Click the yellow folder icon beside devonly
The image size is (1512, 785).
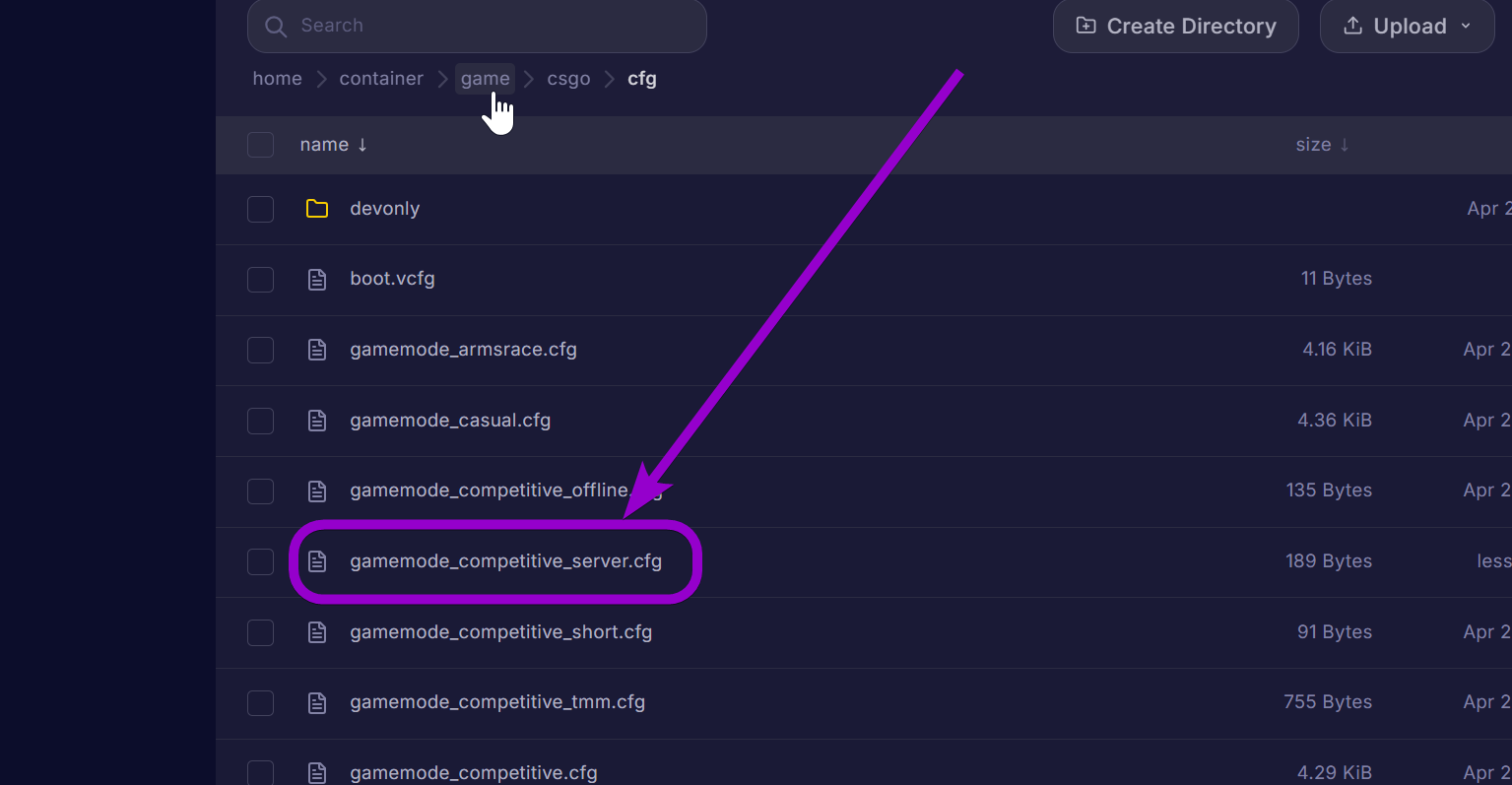click(316, 208)
